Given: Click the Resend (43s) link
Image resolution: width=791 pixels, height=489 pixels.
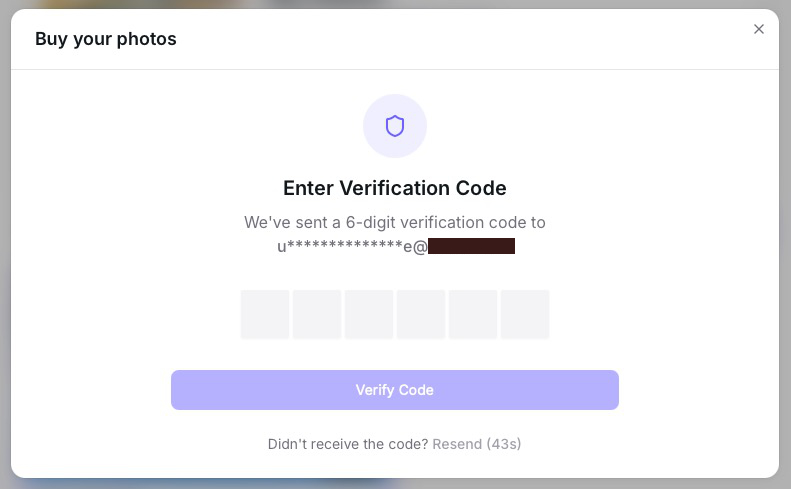Looking at the screenshot, I should (477, 444).
